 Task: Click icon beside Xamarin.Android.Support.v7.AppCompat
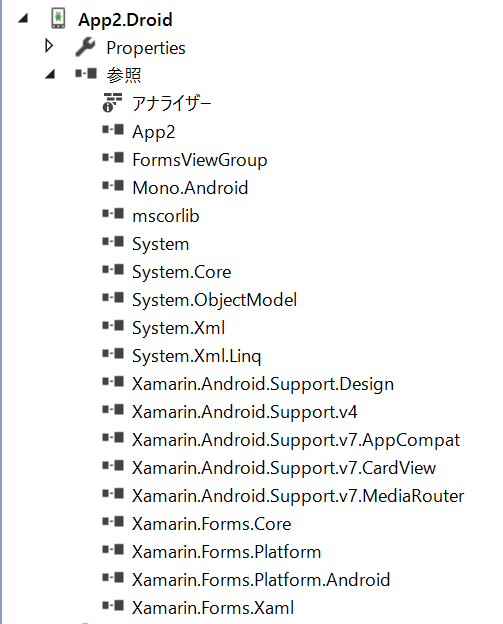pyautogui.click(x=113, y=438)
